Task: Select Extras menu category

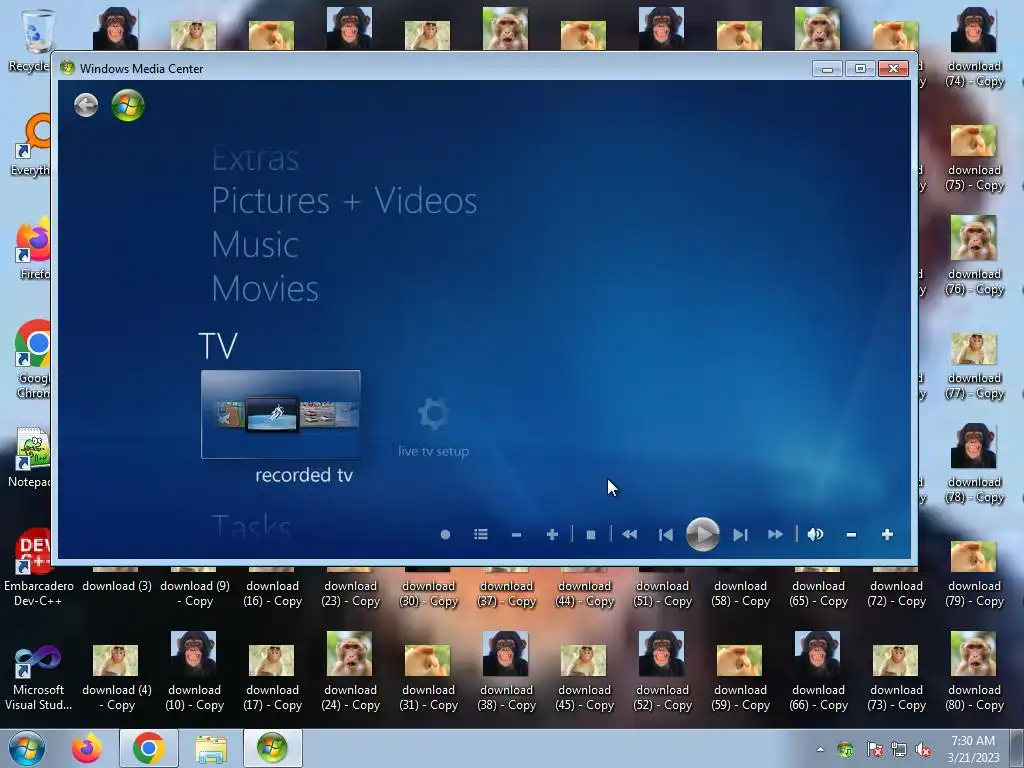Action: pyautogui.click(x=255, y=159)
